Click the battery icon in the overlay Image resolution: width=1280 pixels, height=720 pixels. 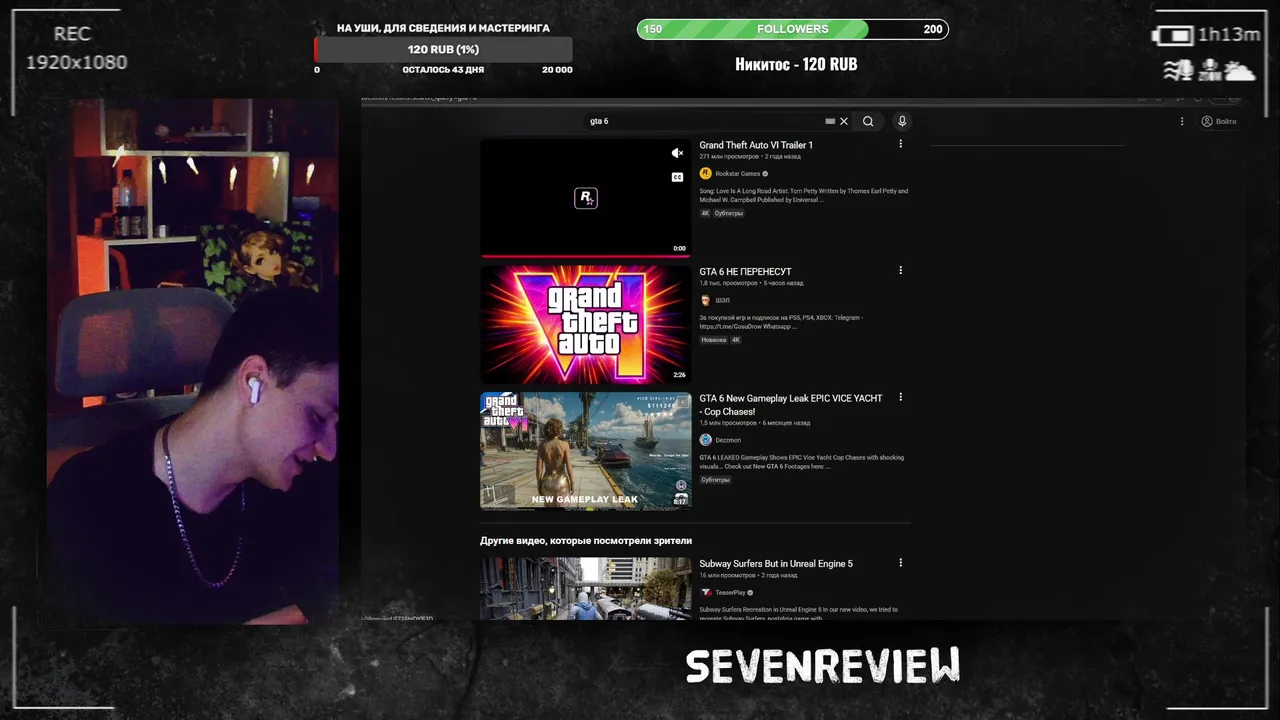pos(1173,36)
